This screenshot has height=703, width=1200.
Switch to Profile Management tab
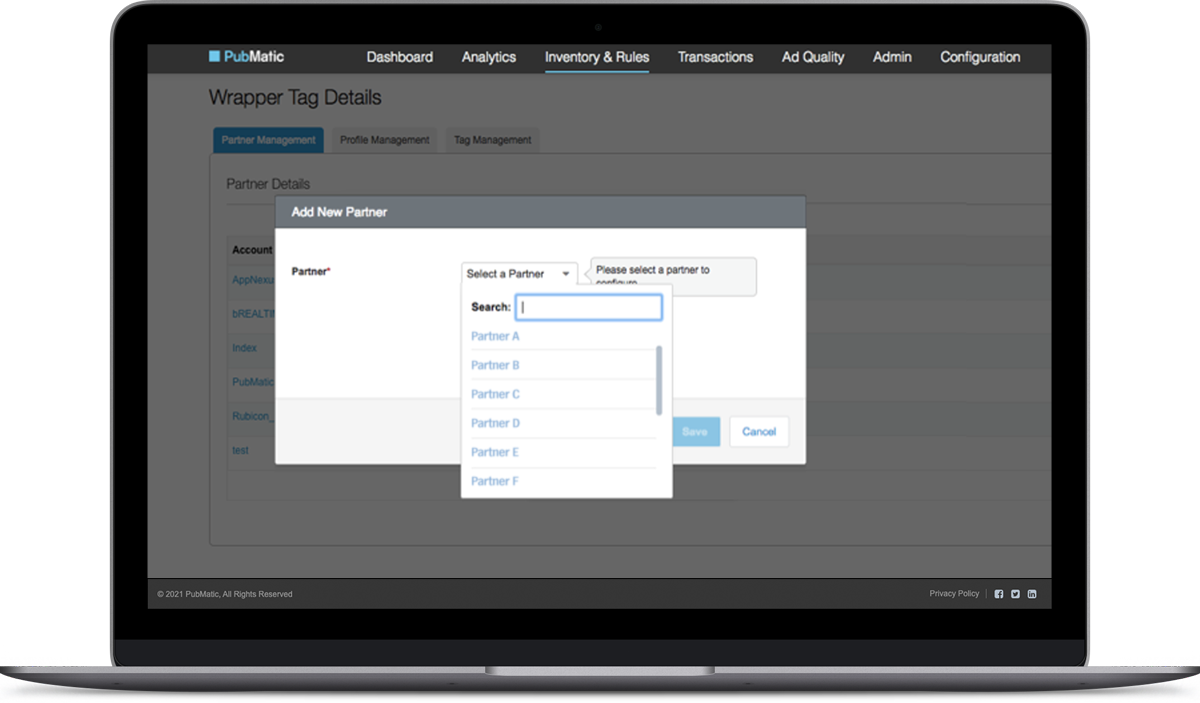(x=384, y=140)
